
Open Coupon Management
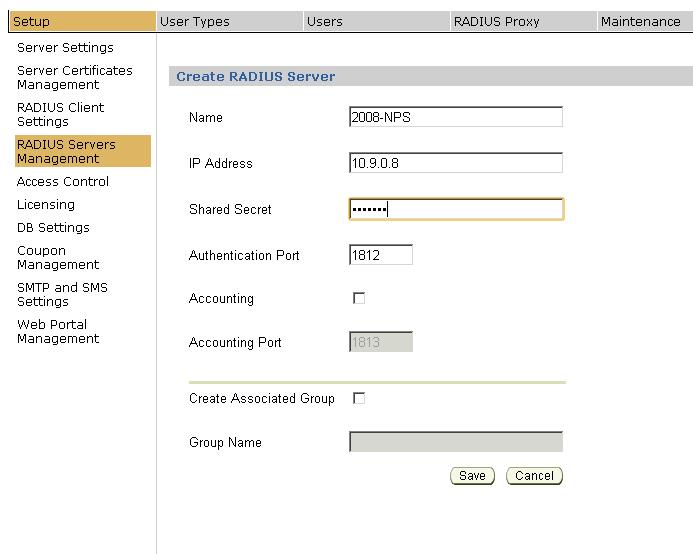[x=58, y=257]
